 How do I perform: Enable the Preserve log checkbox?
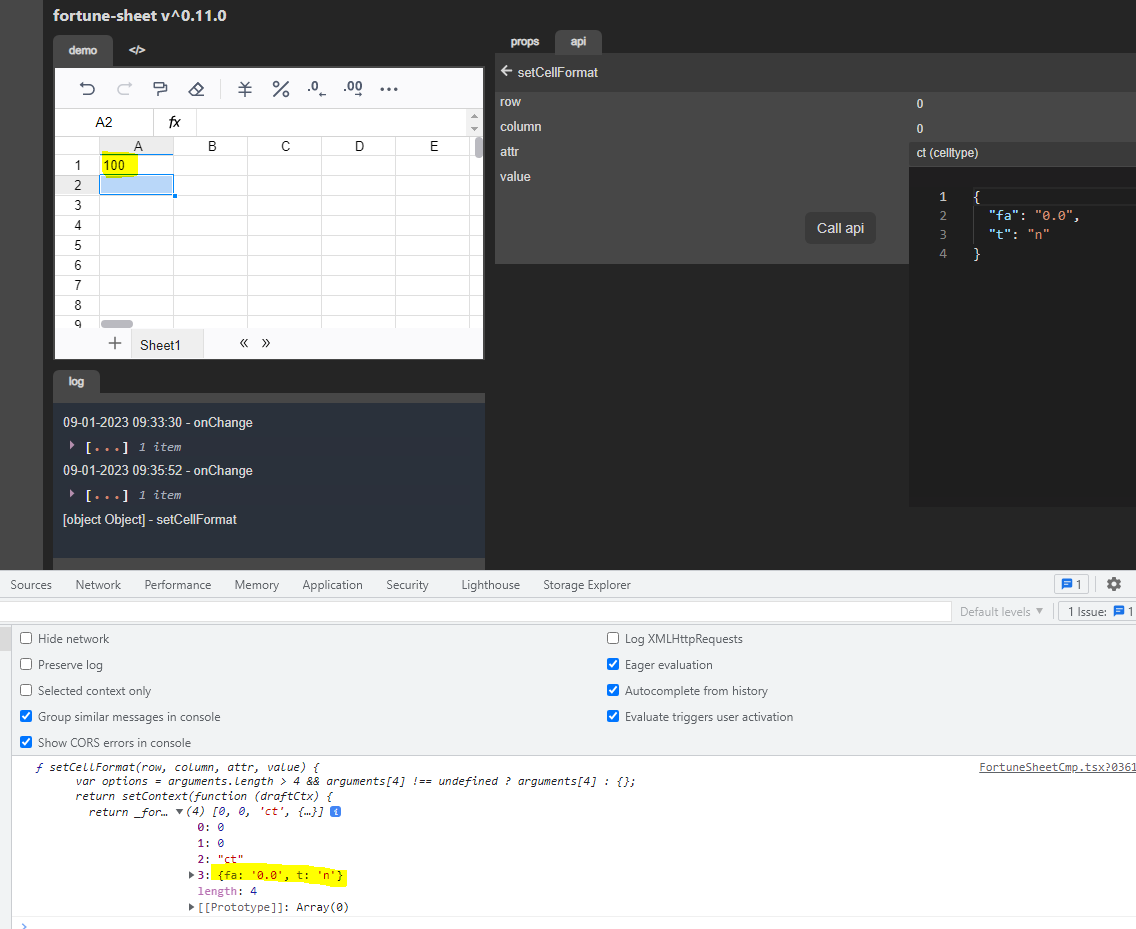pos(25,664)
